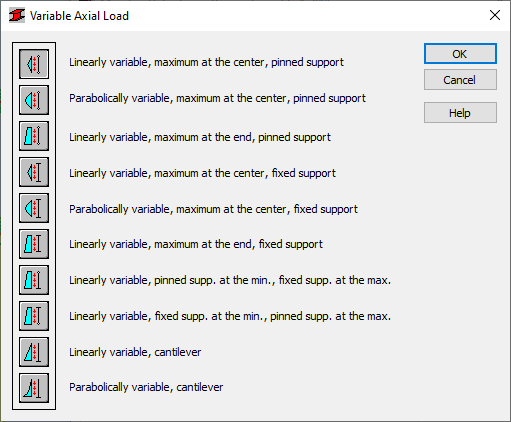This screenshot has height=422, width=511.
Task: Click the Variable Axial Load title bar icon
Action: click(17, 15)
